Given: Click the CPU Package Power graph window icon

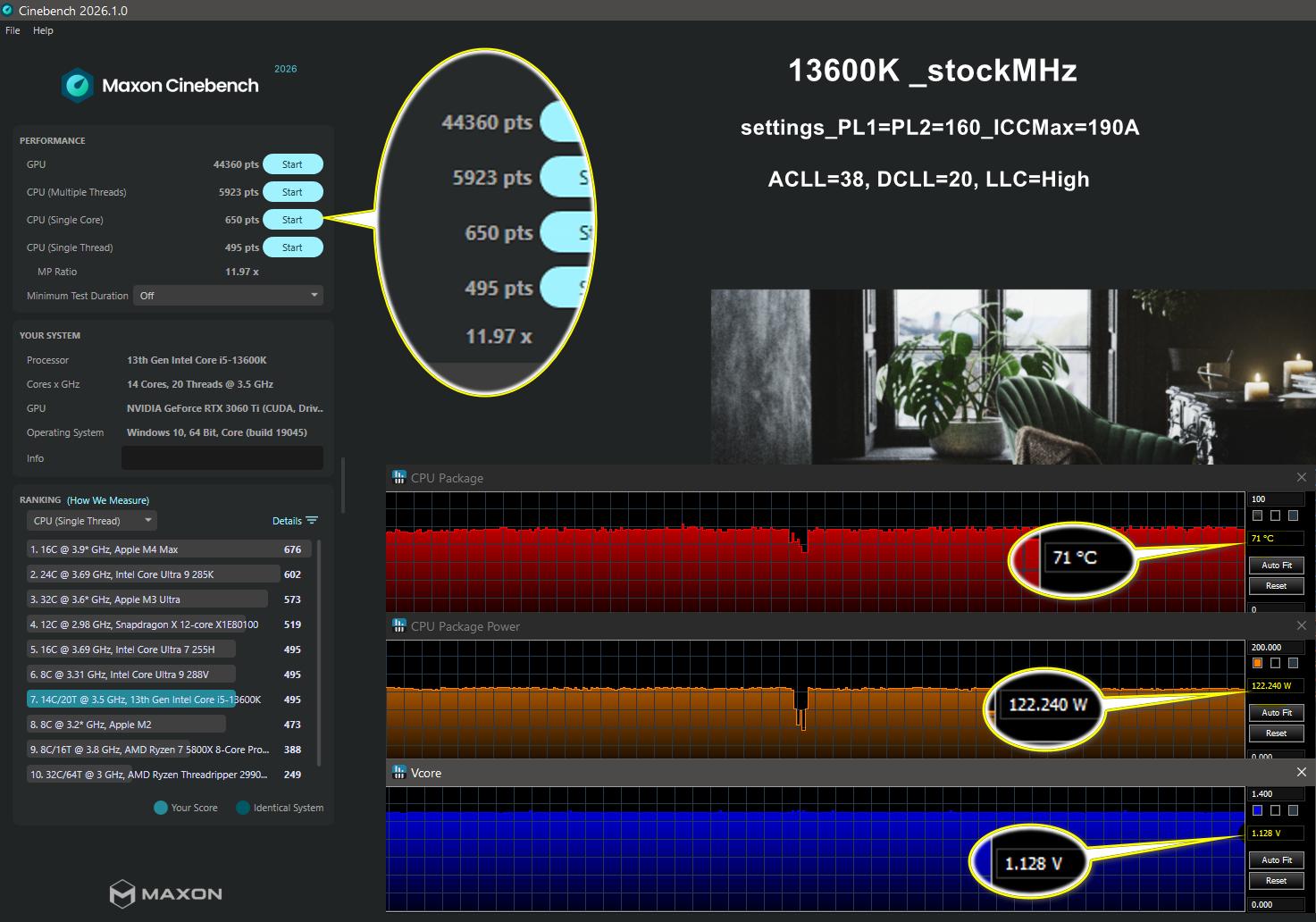Looking at the screenshot, I should (x=398, y=626).
